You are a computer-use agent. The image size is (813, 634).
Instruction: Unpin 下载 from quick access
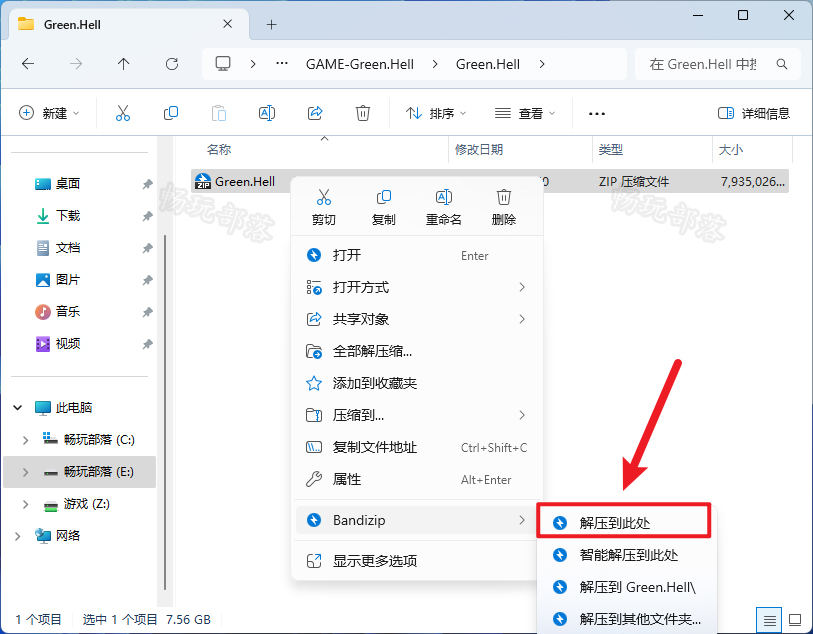point(147,216)
